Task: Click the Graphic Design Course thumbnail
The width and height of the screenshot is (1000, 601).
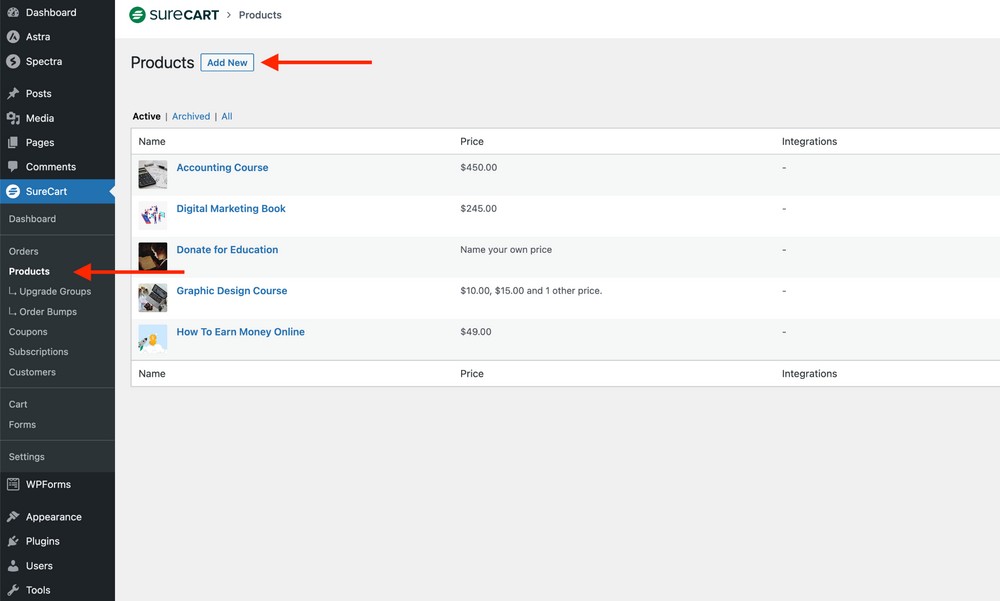Action: pos(153,297)
